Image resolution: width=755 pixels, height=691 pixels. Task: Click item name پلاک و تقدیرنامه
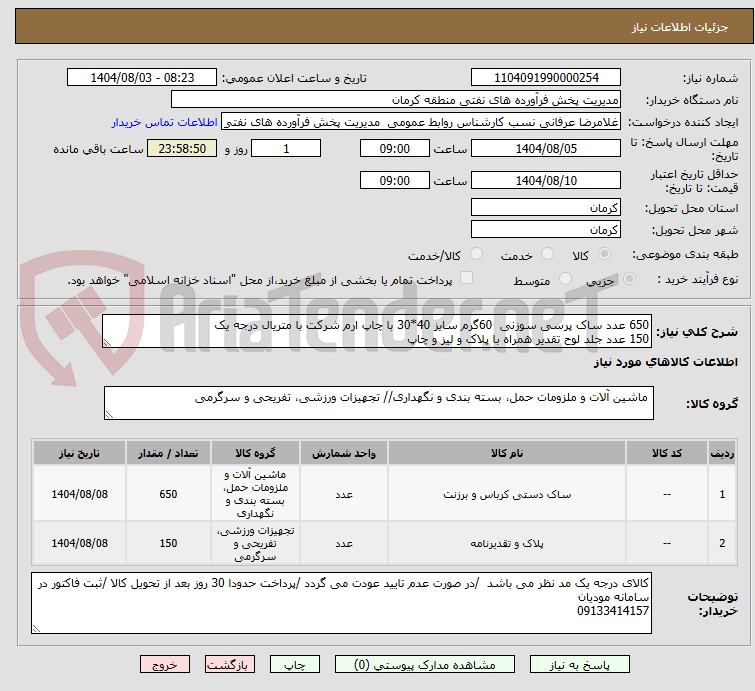pyautogui.click(x=507, y=544)
